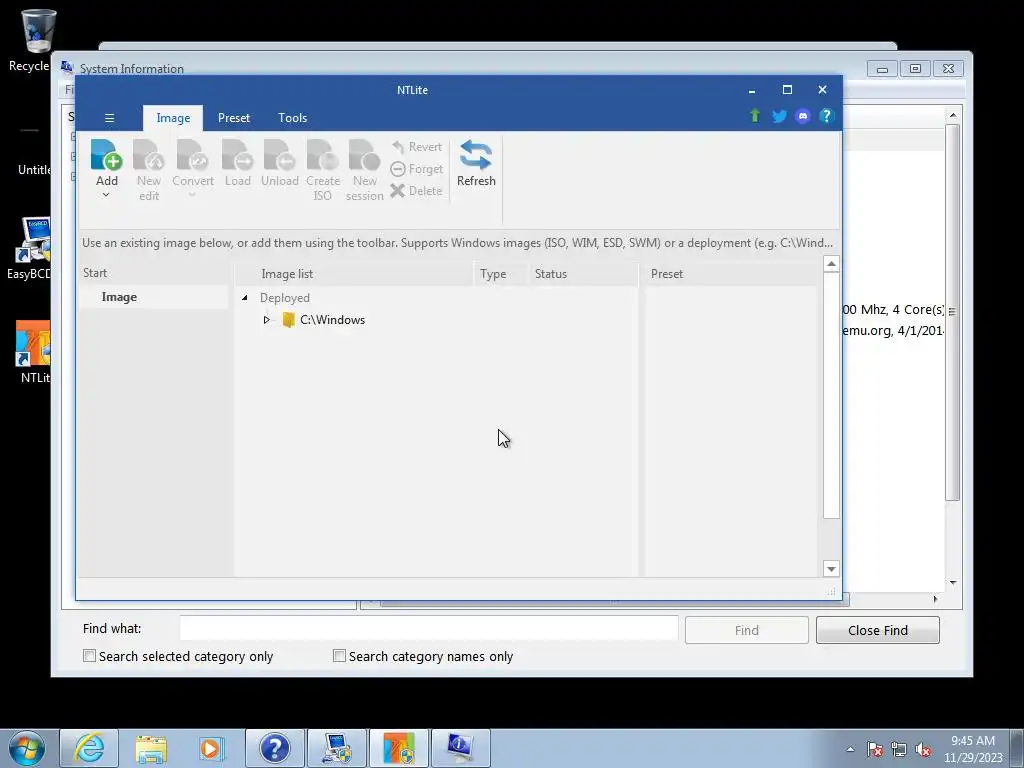1024x768 pixels.
Task: Click the Revert toolbar item
Action: click(x=417, y=147)
